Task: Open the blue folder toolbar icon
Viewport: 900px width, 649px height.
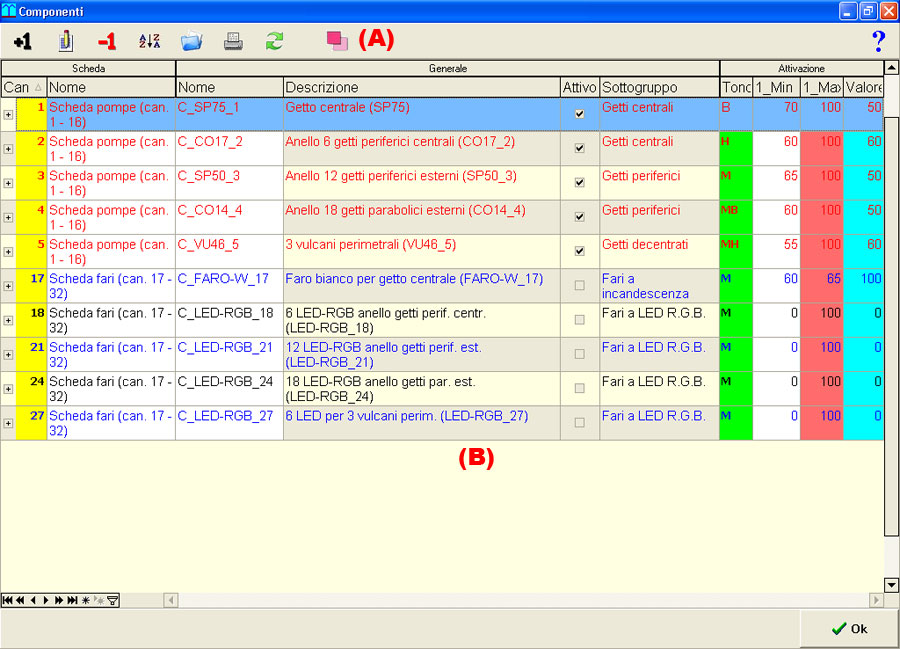Action: (x=191, y=41)
